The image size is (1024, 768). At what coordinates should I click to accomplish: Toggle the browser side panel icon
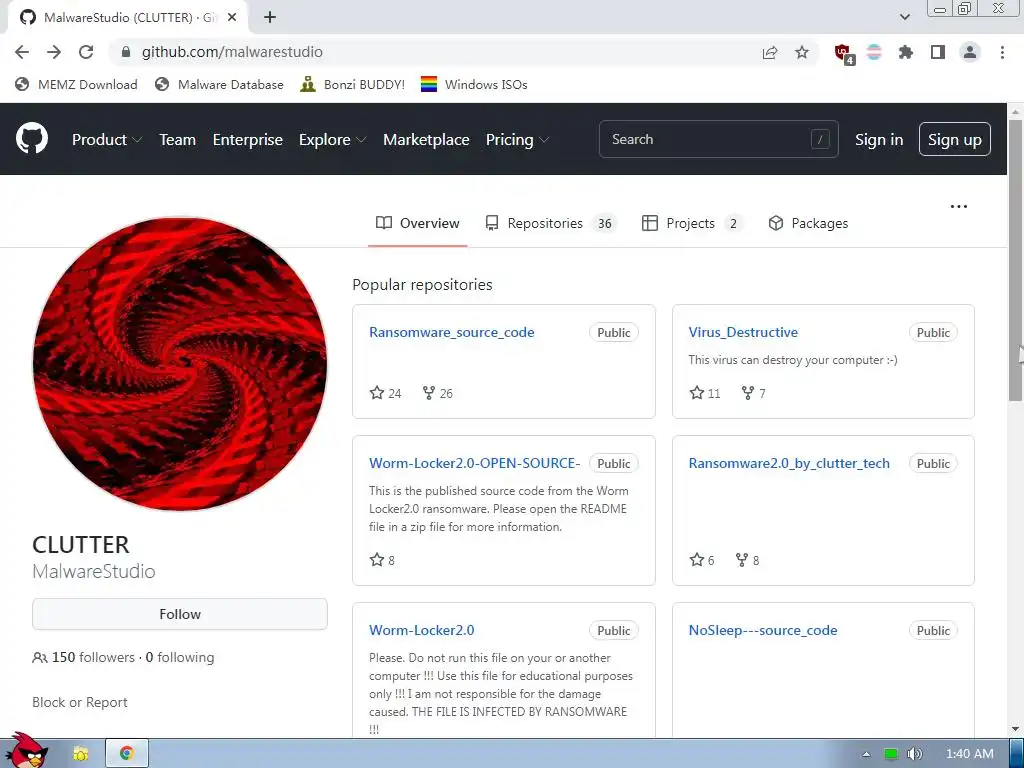(x=938, y=52)
